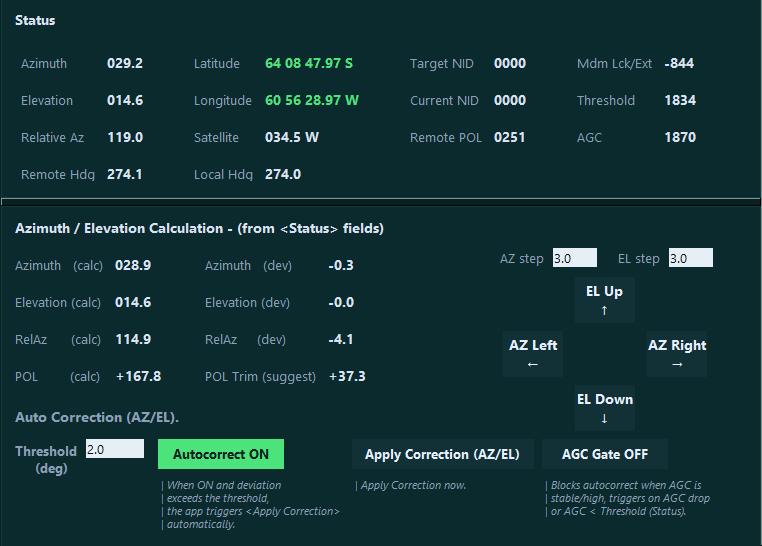
Task: Click the Longitude value 60 56 28.97 W
Action: (312, 101)
